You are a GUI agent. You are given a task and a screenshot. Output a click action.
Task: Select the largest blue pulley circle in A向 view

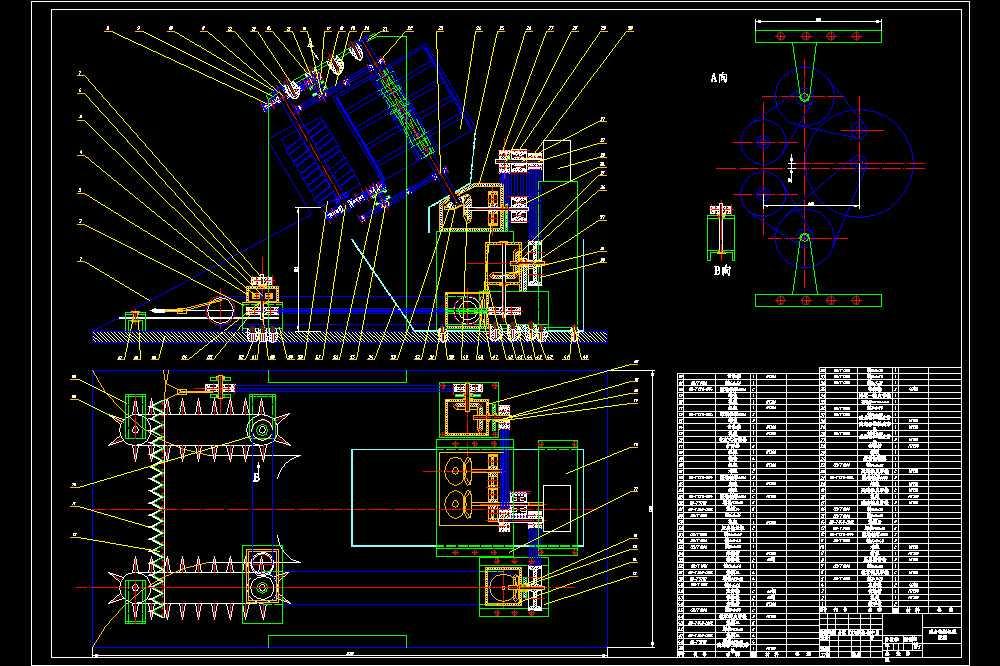[859, 164]
